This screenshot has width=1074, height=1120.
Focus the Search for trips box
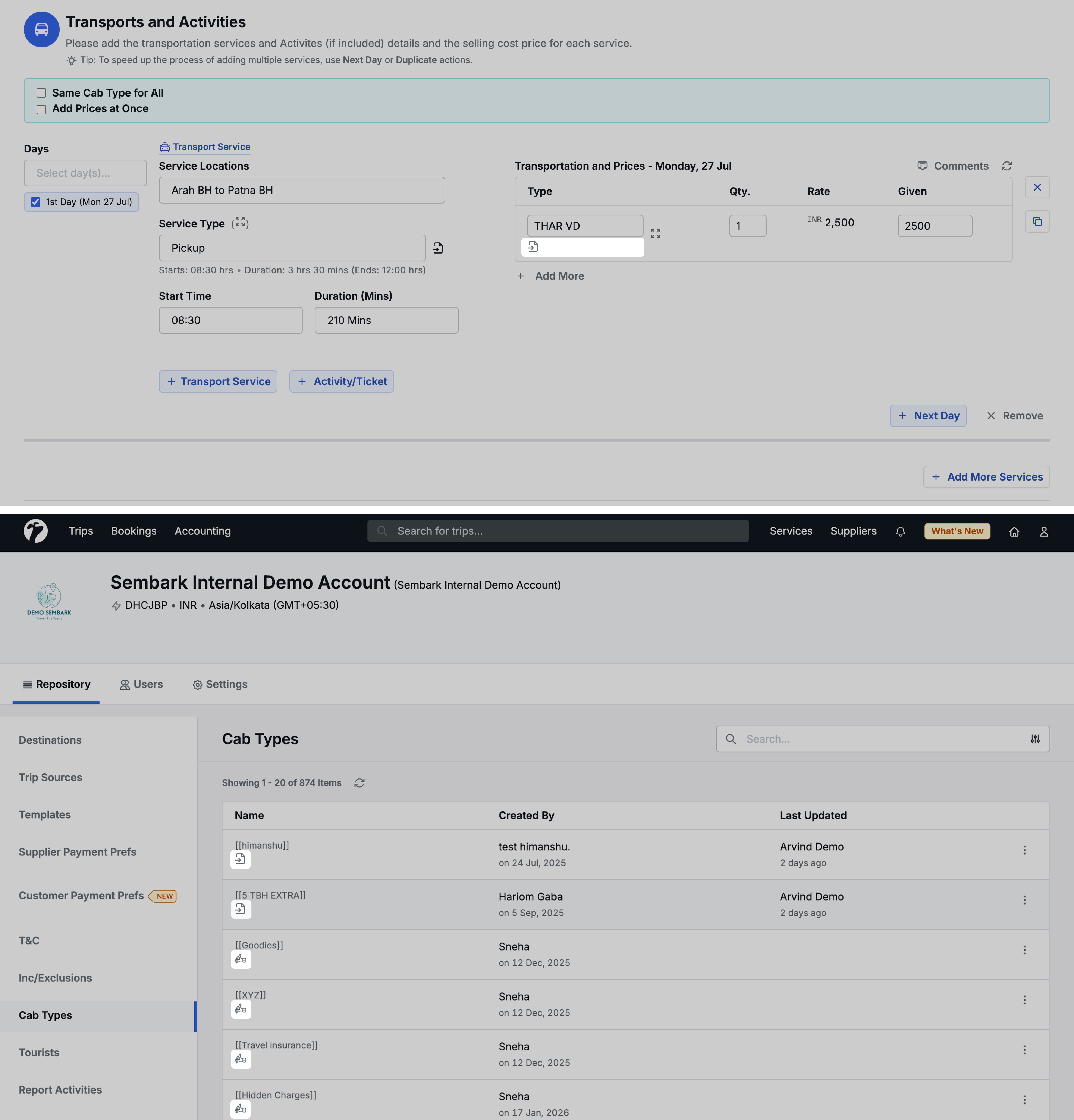[558, 531]
